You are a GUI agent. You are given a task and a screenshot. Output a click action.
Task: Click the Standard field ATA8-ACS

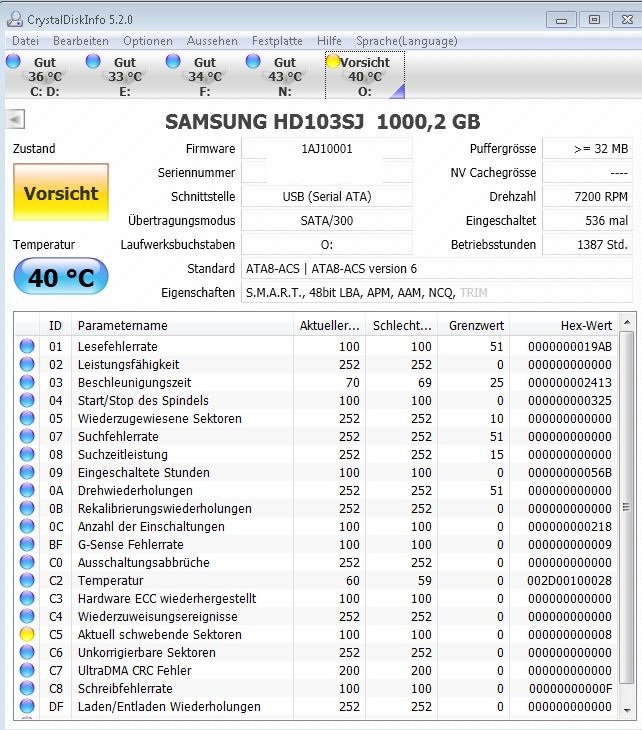click(437, 269)
